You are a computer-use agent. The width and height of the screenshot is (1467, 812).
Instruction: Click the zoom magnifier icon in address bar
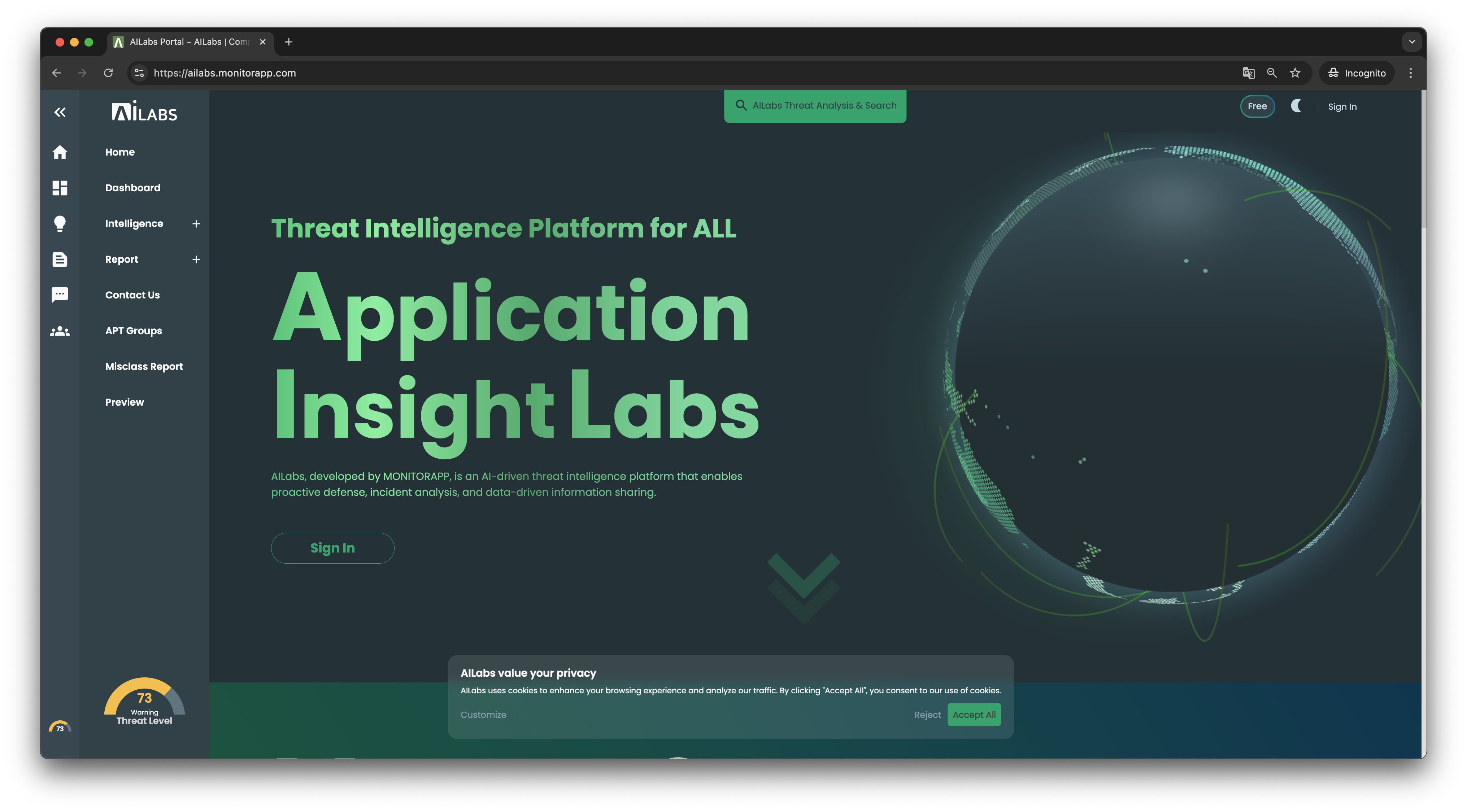point(1272,73)
